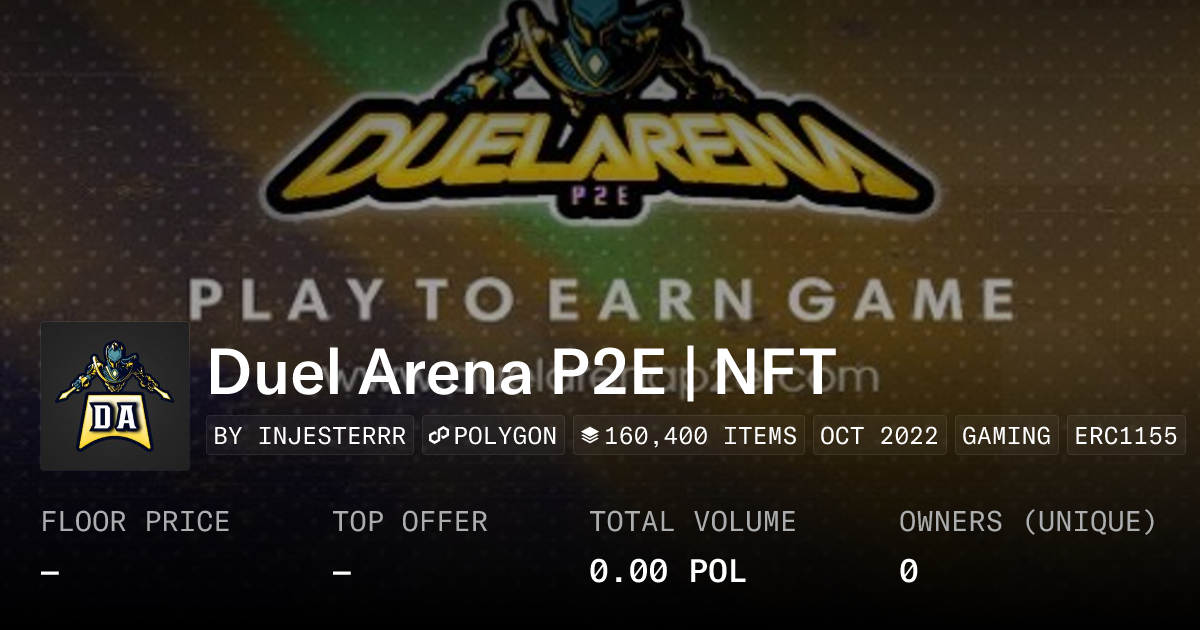Open the Duel Arena P2E | NFT title
The image size is (1200, 630).
pyautogui.click(x=521, y=372)
